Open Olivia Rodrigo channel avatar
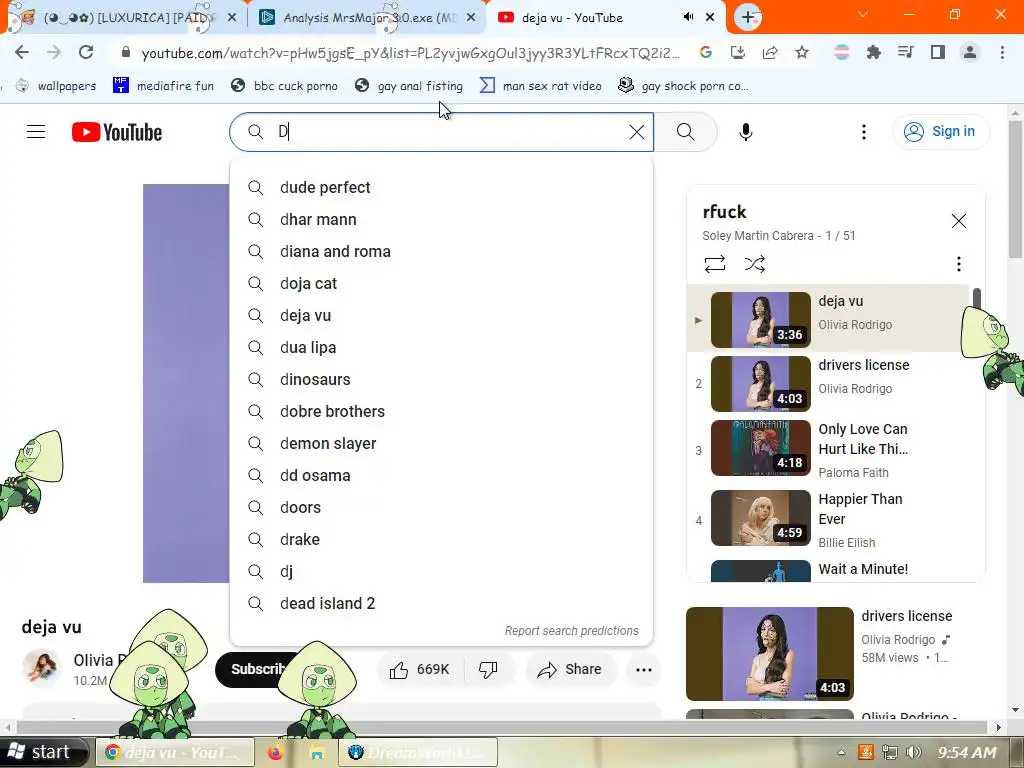The height and width of the screenshot is (768, 1024). (41, 668)
